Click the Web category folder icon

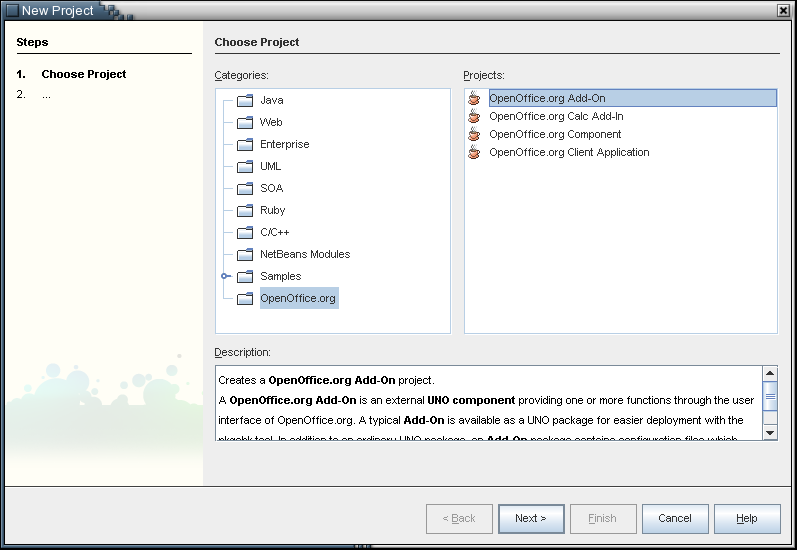tap(245, 122)
